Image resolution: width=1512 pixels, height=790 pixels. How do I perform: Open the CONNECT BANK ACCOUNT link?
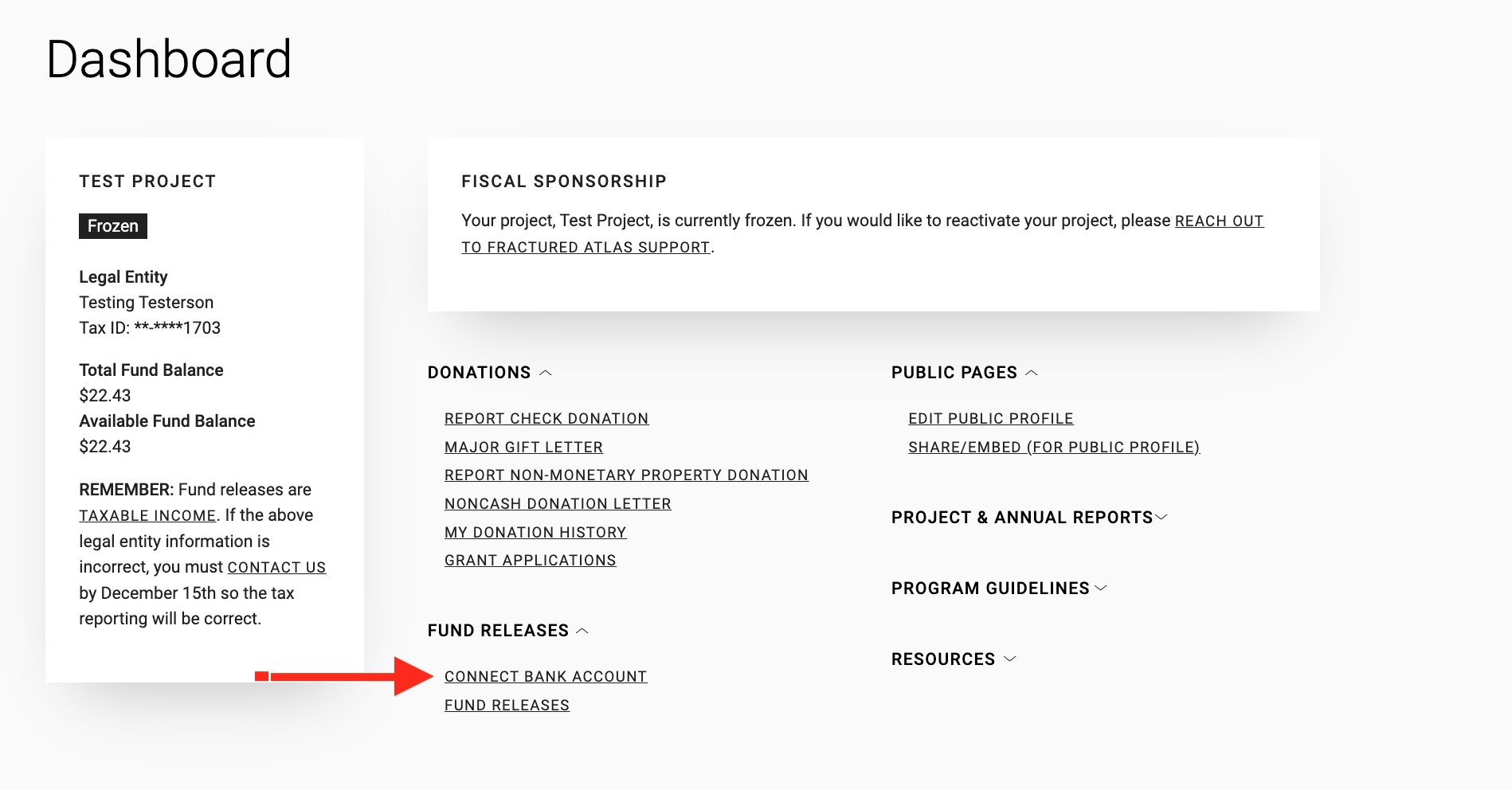[545, 676]
